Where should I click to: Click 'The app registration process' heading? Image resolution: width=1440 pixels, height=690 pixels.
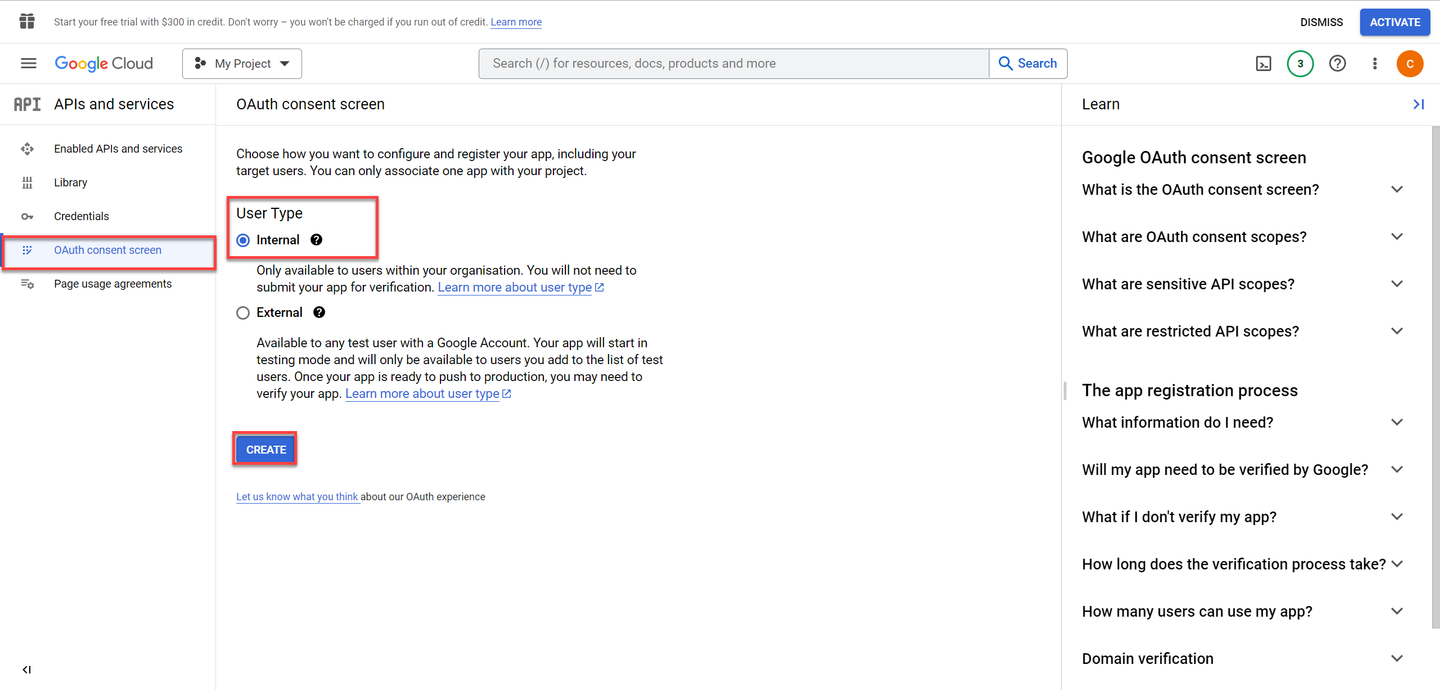(1190, 390)
